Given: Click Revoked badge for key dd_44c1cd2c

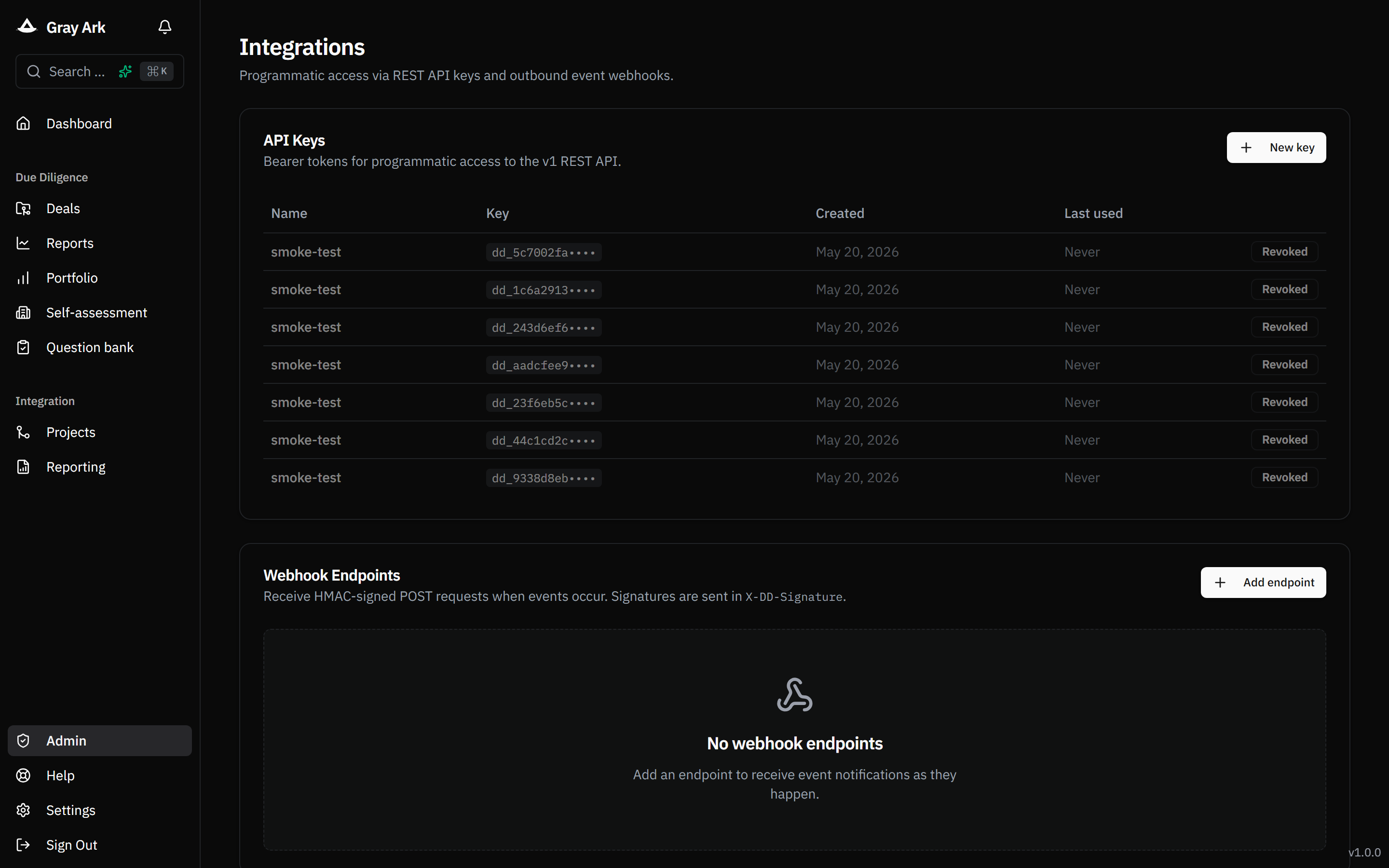Looking at the screenshot, I should (x=1284, y=440).
